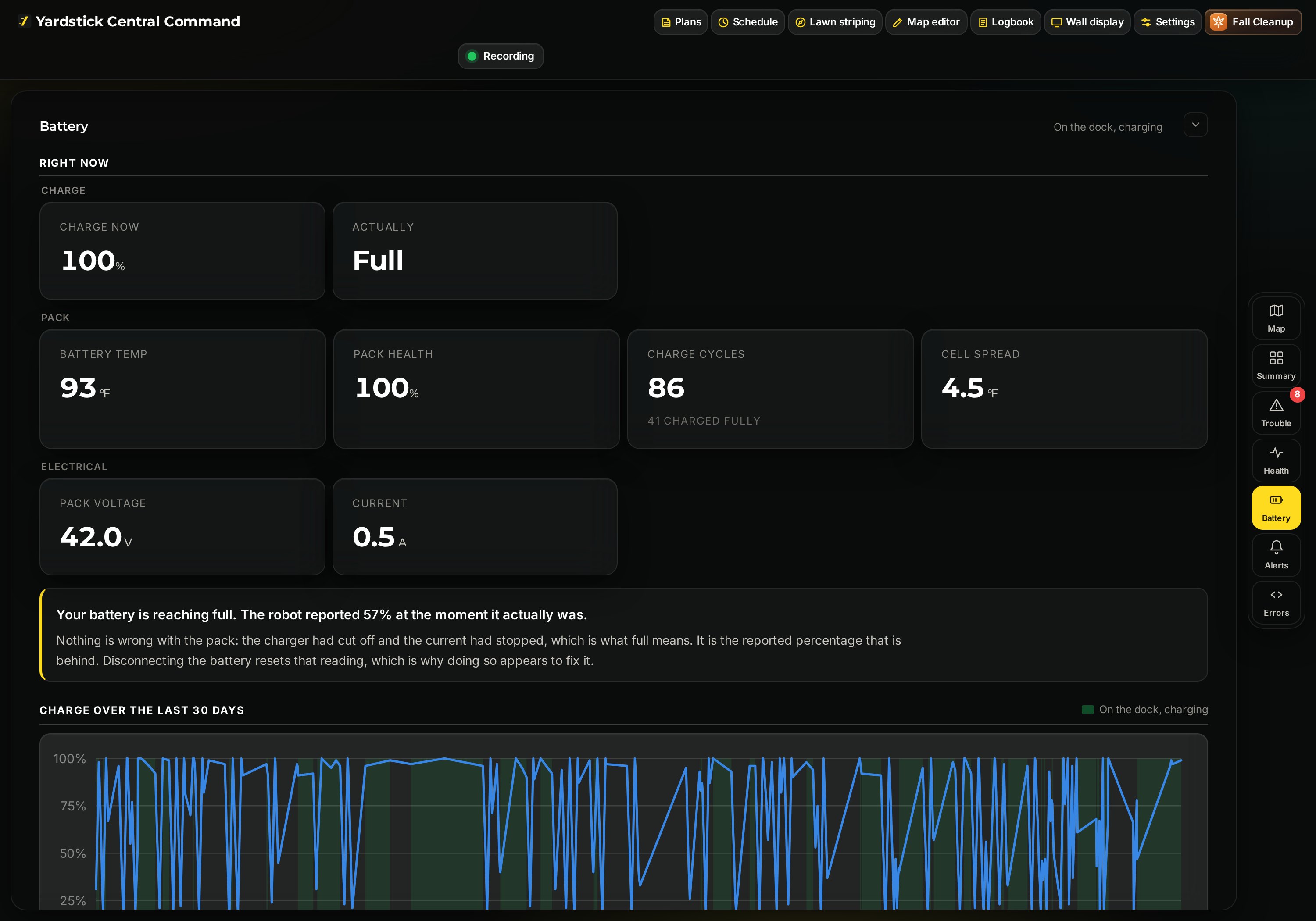Click the 50% axis label on chart
Screen dimensions: 1316x921
(73, 853)
